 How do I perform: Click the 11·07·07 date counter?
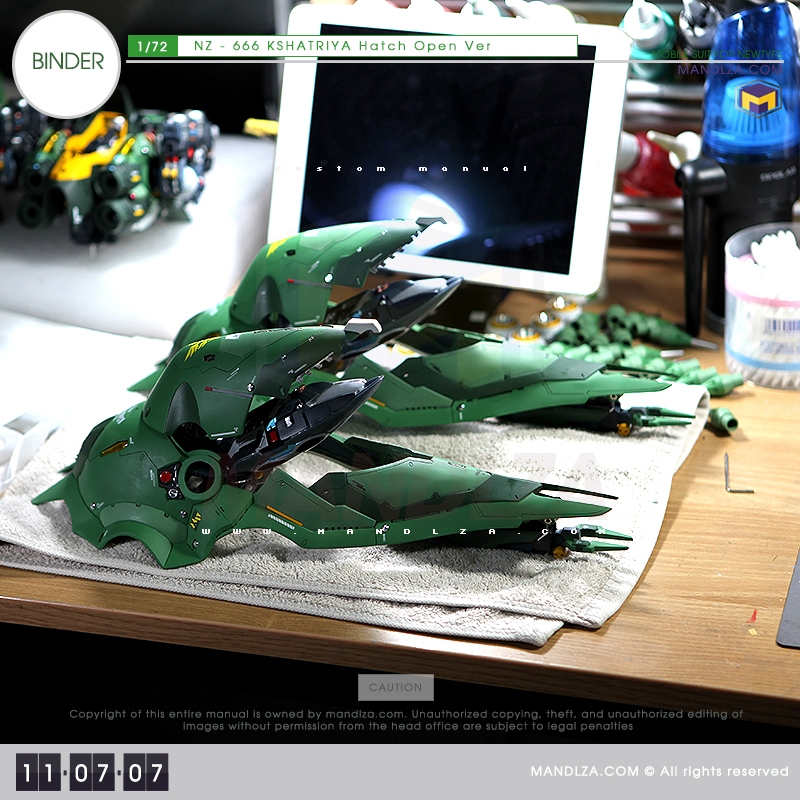[92, 772]
